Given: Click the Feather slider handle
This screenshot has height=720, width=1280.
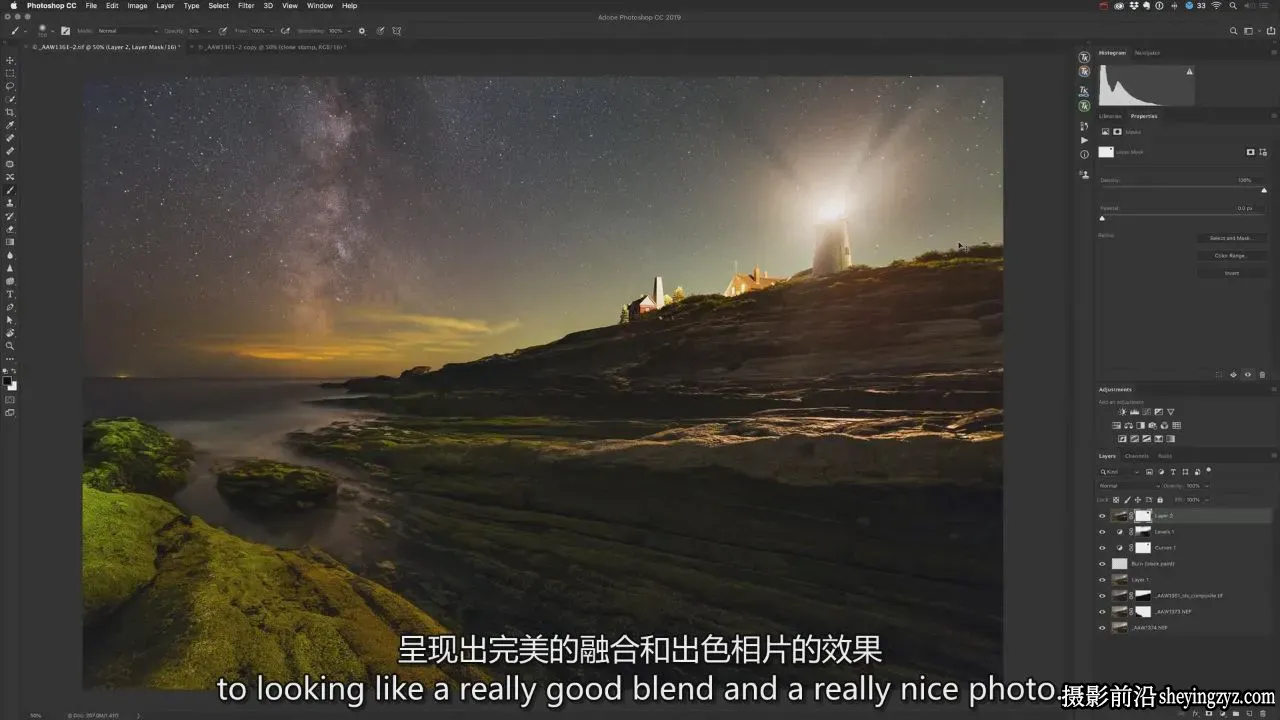Looking at the screenshot, I should (1102, 218).
